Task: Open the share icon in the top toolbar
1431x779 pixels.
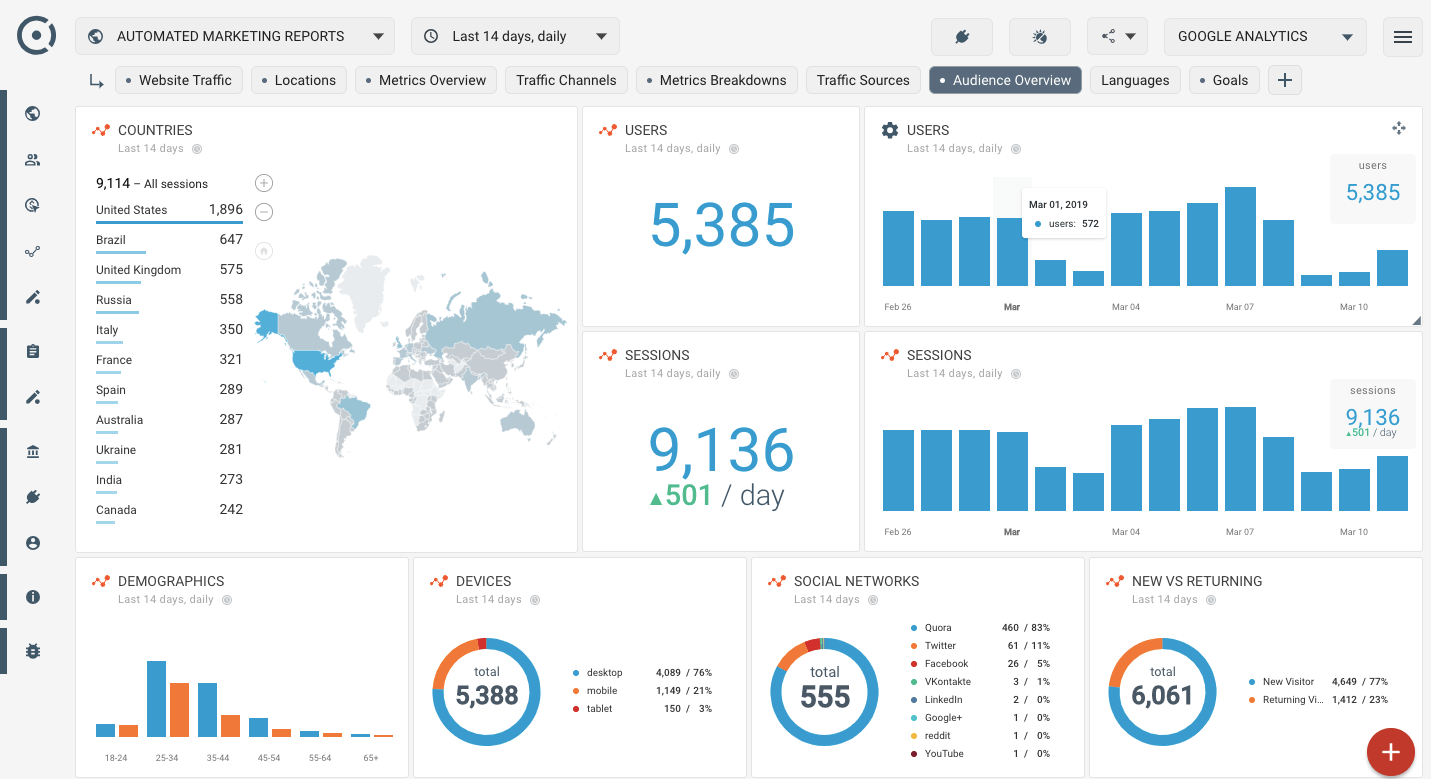Action: pos(1110,36)
